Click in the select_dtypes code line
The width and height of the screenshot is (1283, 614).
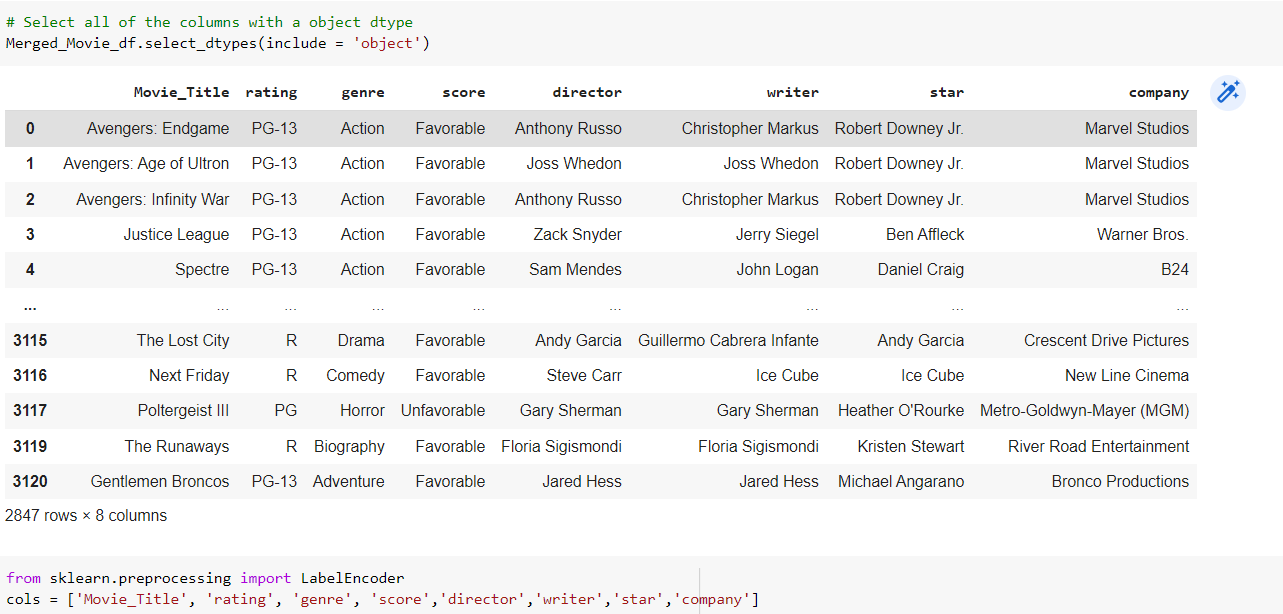[x=218, y=43]
